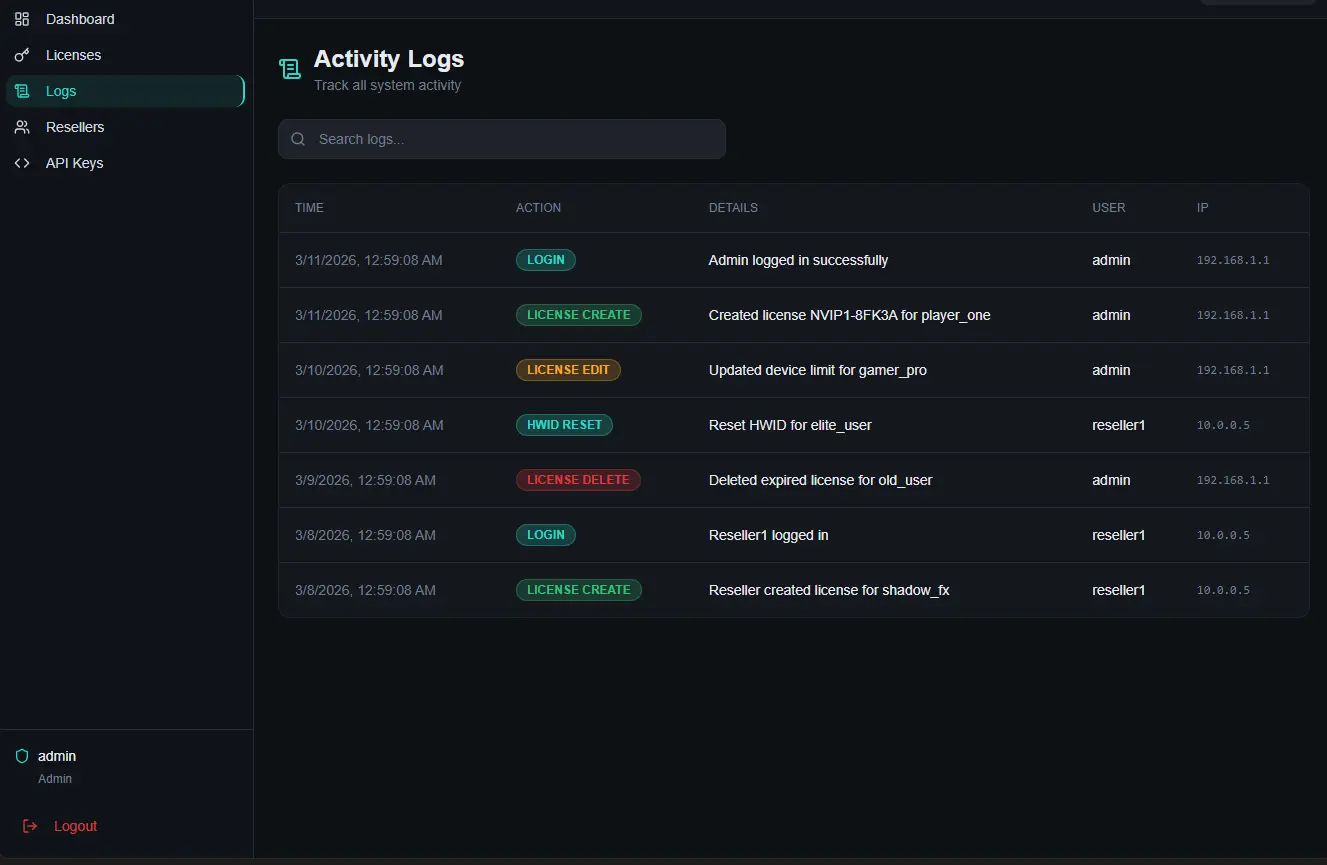Screen dimensions: 1327x865
Task: Click the Activity Logs heading
Action: (x=389, y=59)
